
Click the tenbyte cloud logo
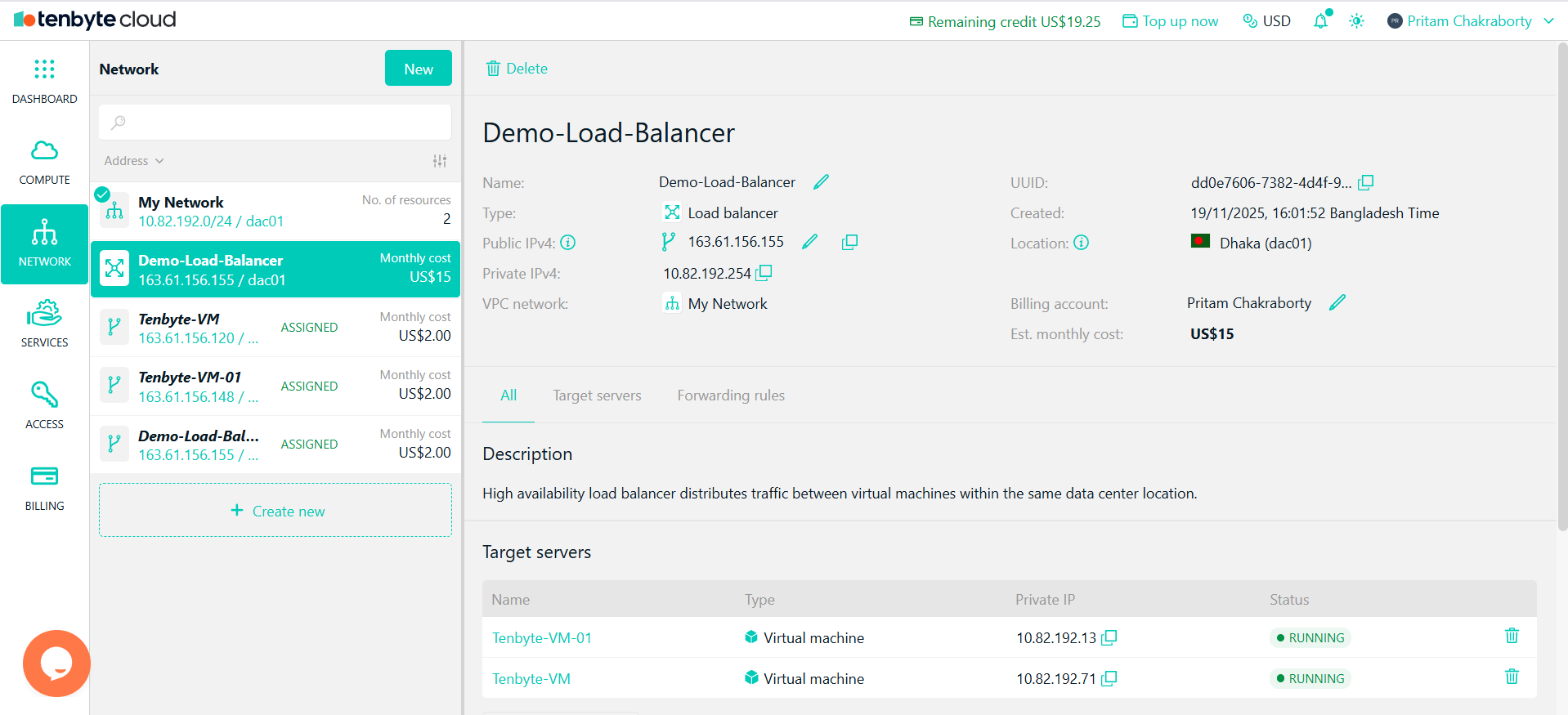click(x=96, y=20)
